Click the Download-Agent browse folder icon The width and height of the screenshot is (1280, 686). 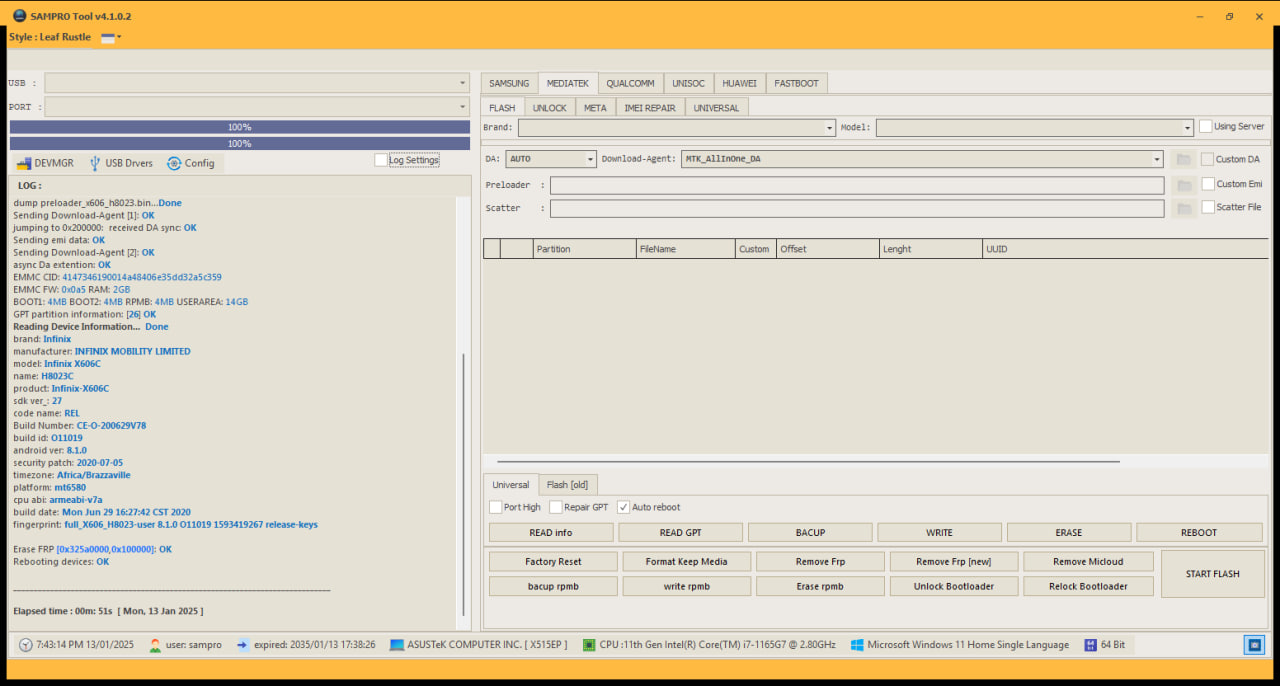click(x=1184, y=159)
